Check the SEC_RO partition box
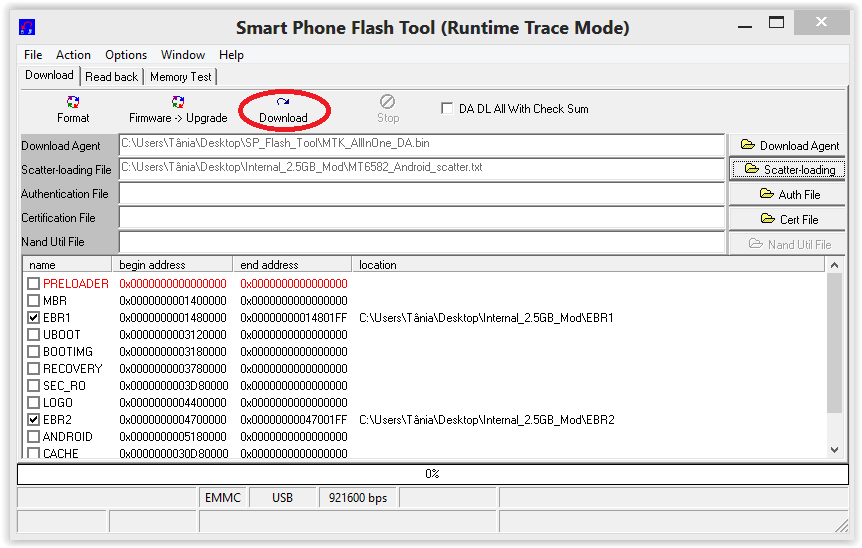862x548 pixels. [34, 386]
